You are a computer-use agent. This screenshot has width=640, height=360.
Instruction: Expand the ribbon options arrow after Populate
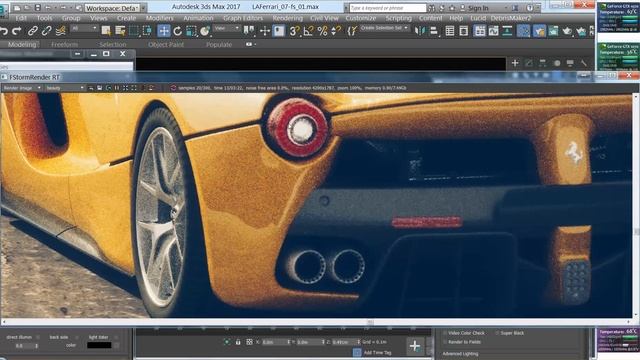click(255, 44)
